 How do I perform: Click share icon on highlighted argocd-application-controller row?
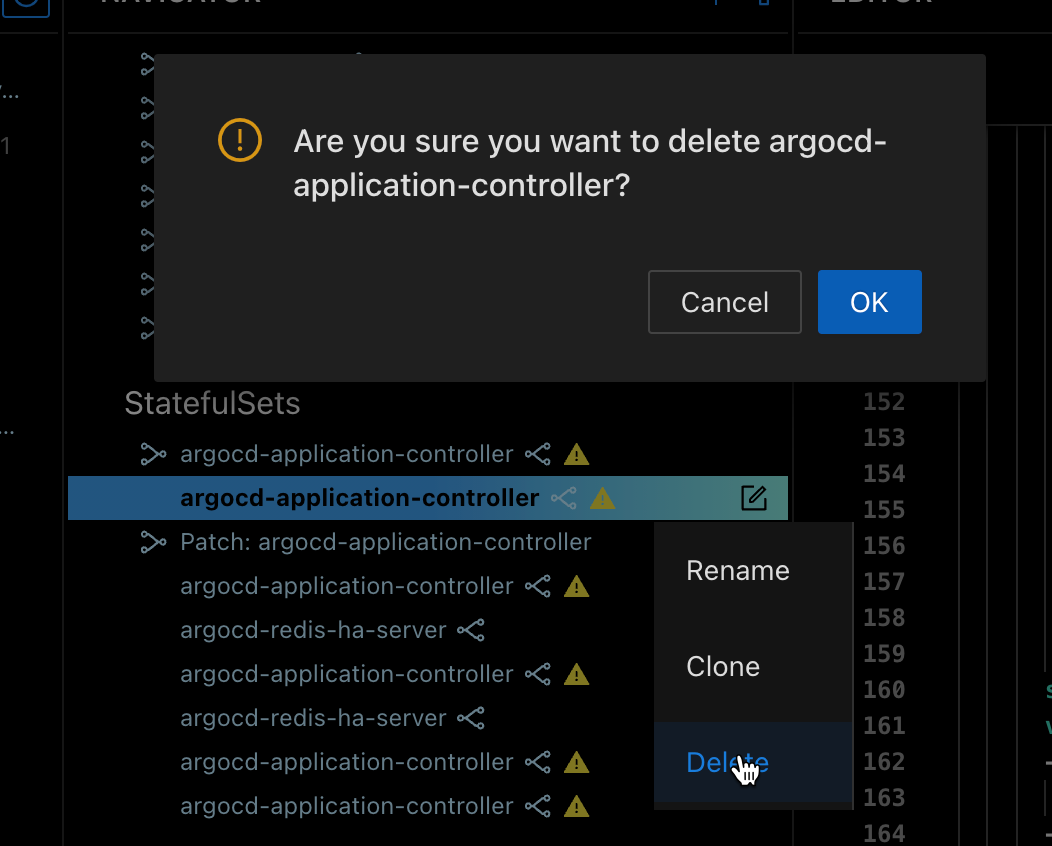[564, 498]
